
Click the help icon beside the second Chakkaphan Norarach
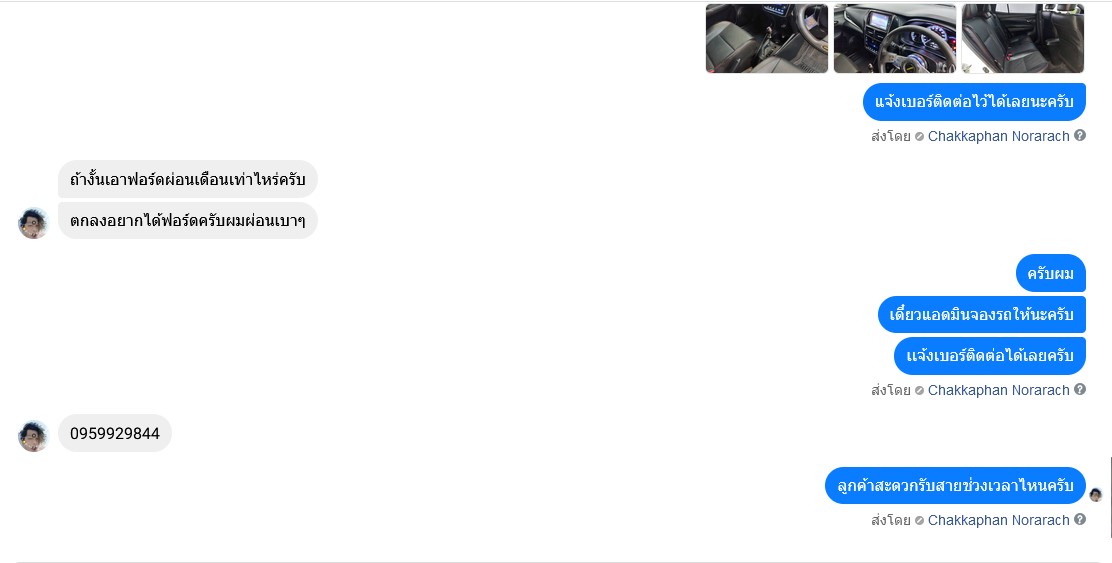(1080, 389)
